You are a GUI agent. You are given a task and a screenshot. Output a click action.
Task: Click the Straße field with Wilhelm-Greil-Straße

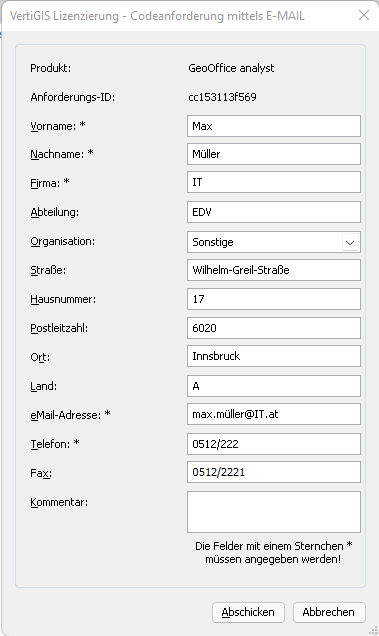coord(274,270)
